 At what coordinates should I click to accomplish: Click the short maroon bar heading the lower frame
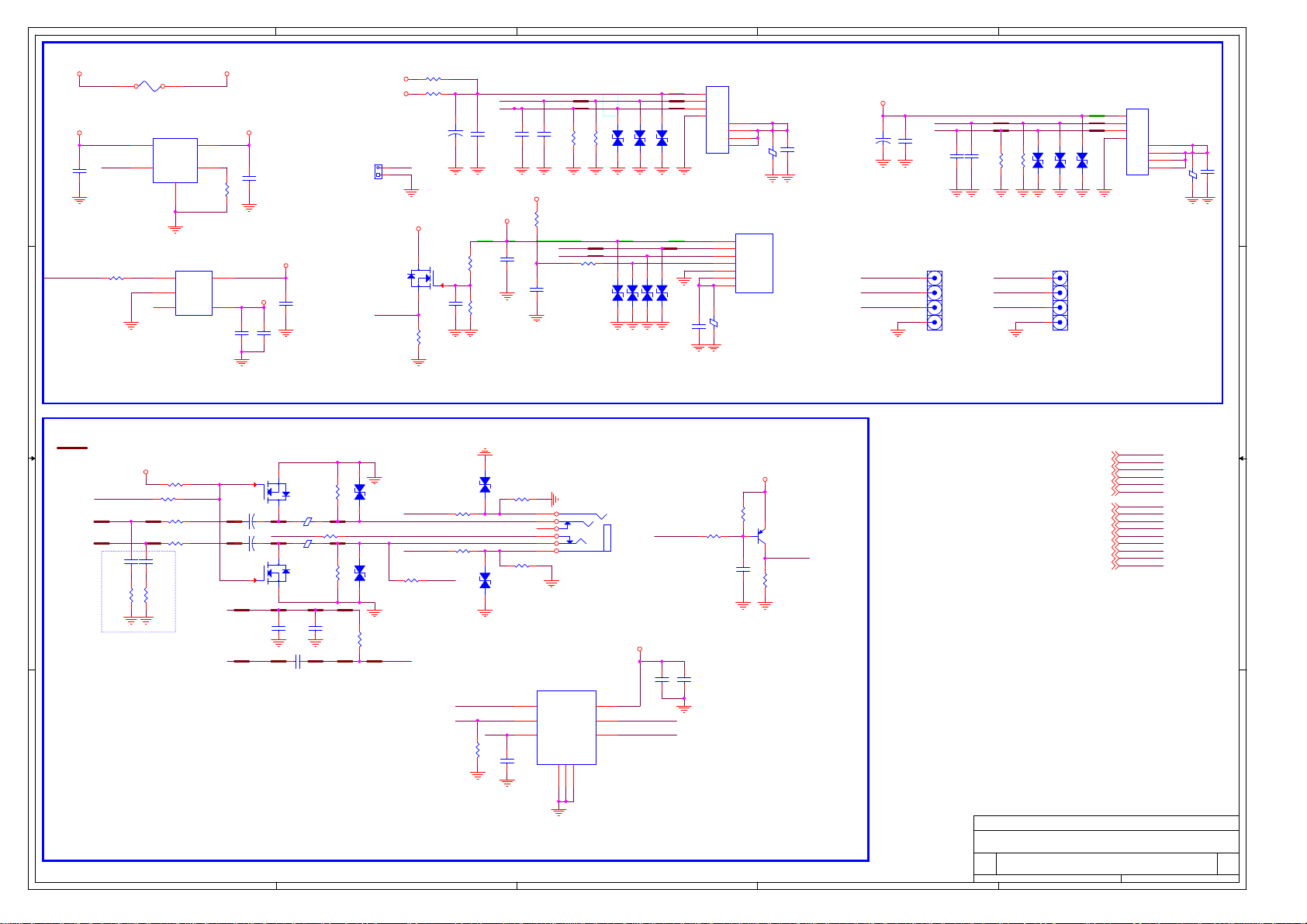[72, 448]
